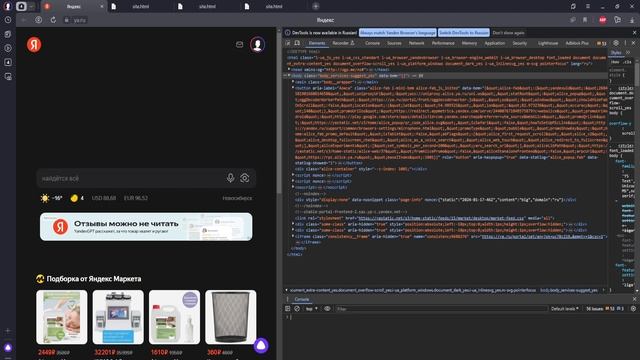Viewport: 640px width, 360px height.
Task: Open the Adblock Plus DevTools tab
Action: click(577, 43)
